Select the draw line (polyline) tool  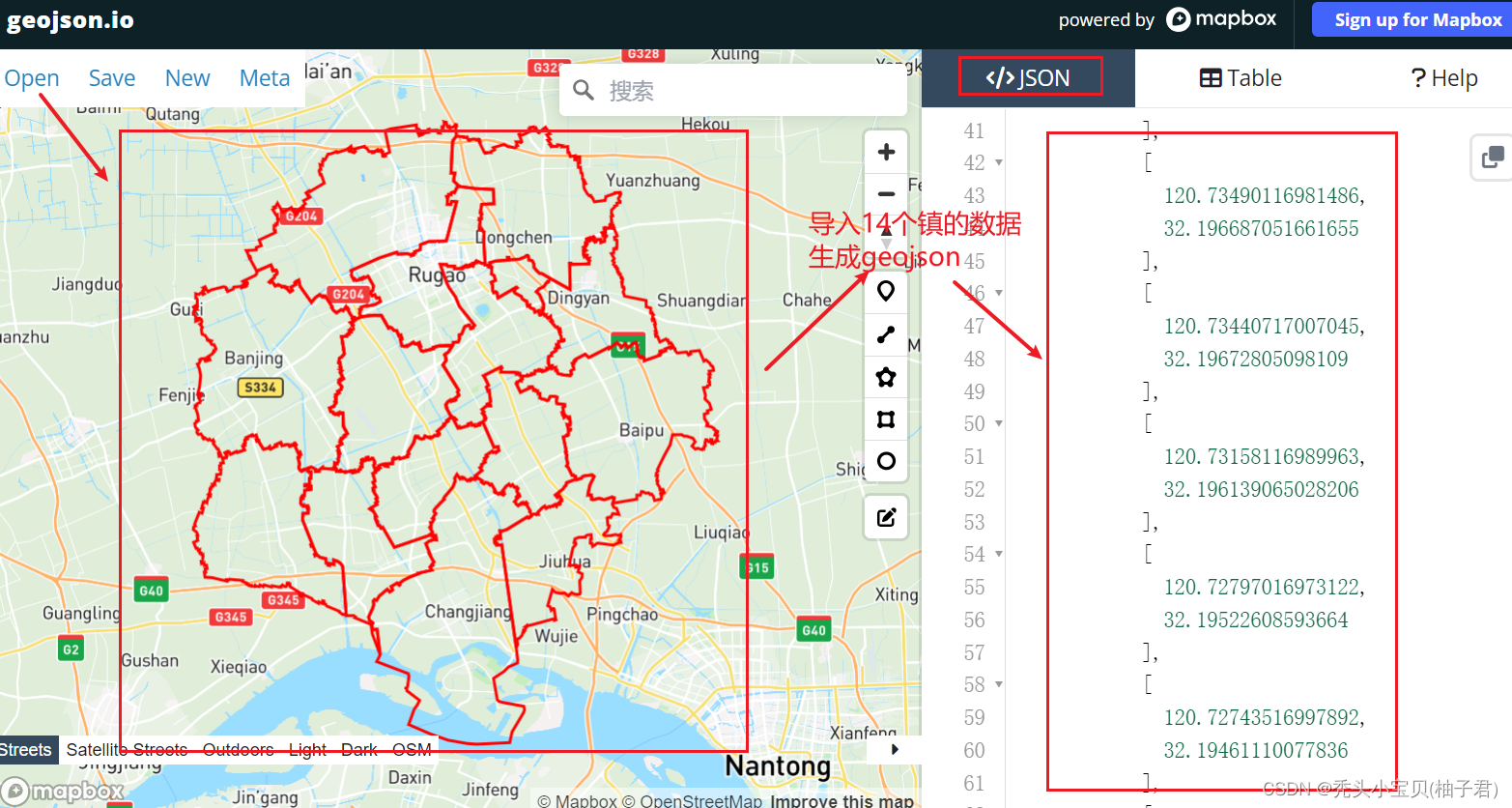click(x=886, y=334)
